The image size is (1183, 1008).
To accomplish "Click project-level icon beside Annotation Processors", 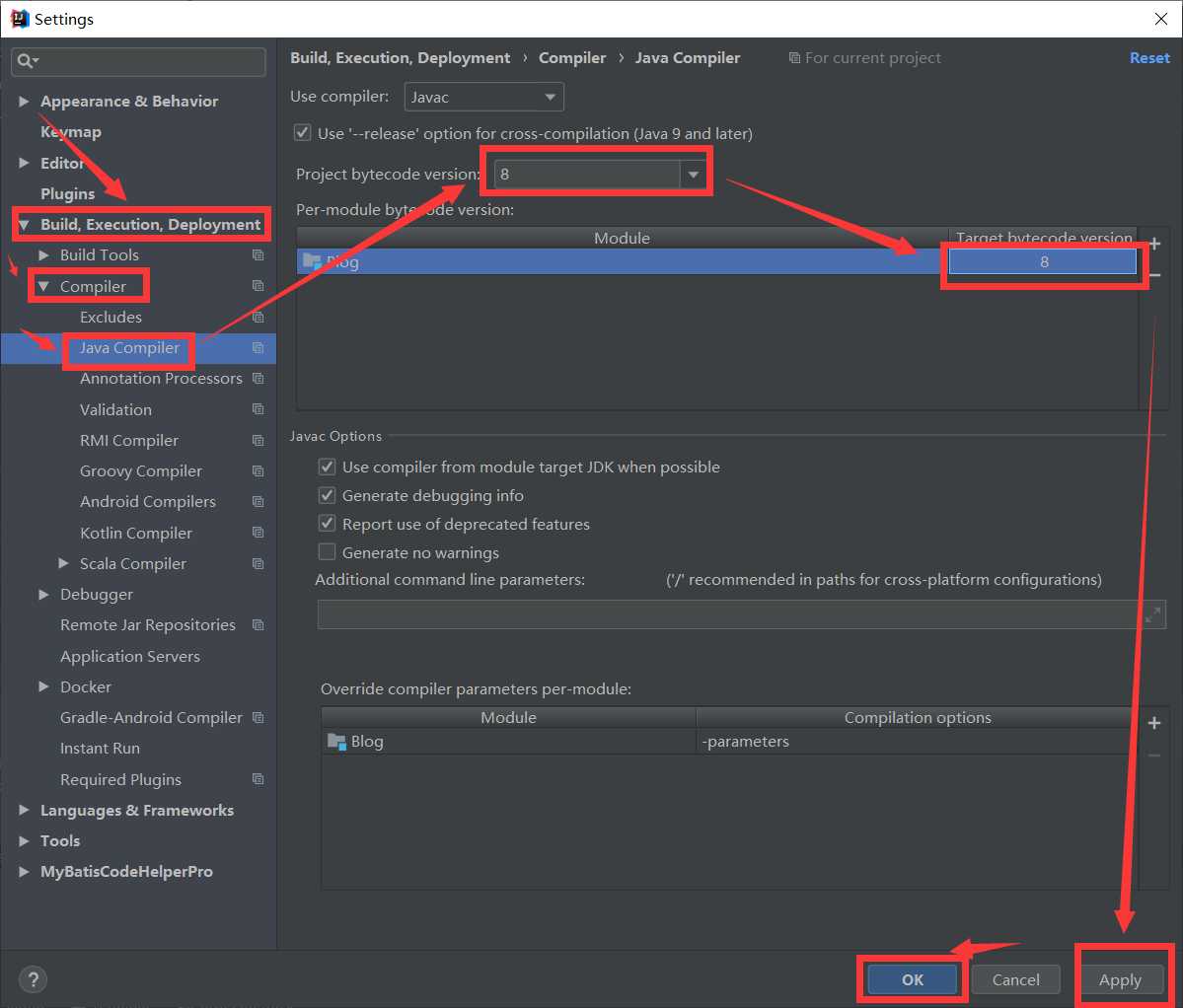I will (x=259, y=379).
